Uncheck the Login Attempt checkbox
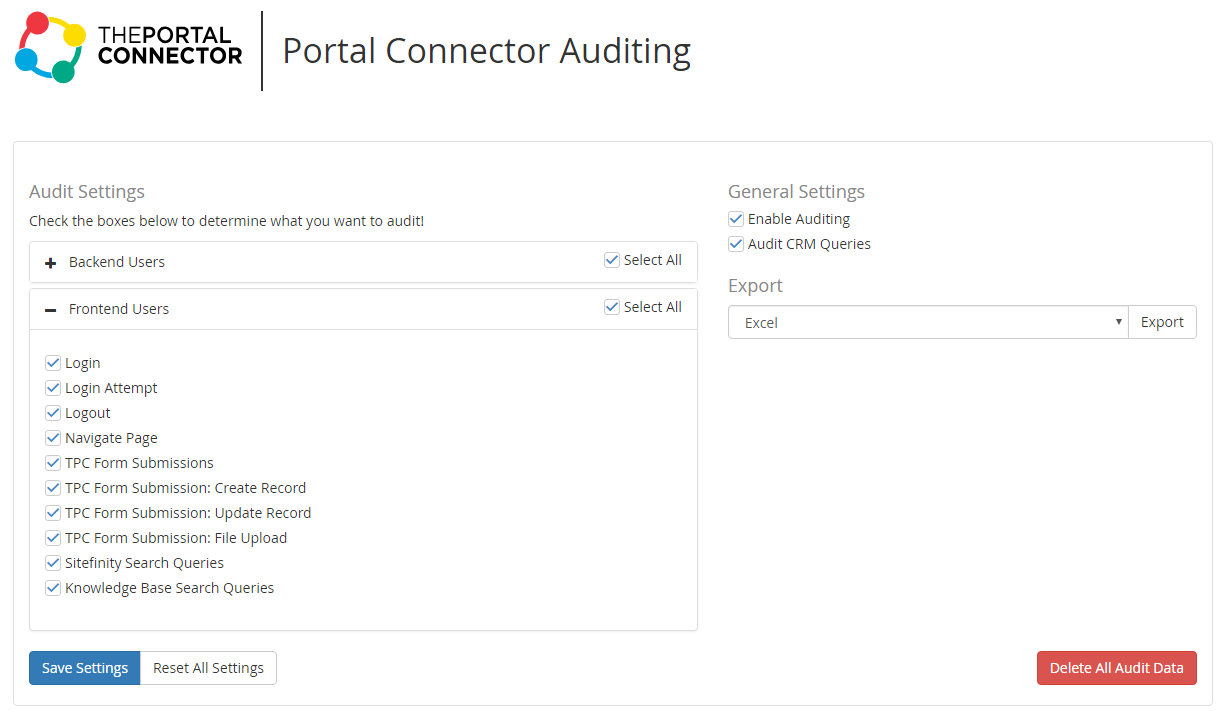 click(x=53, y=388)
